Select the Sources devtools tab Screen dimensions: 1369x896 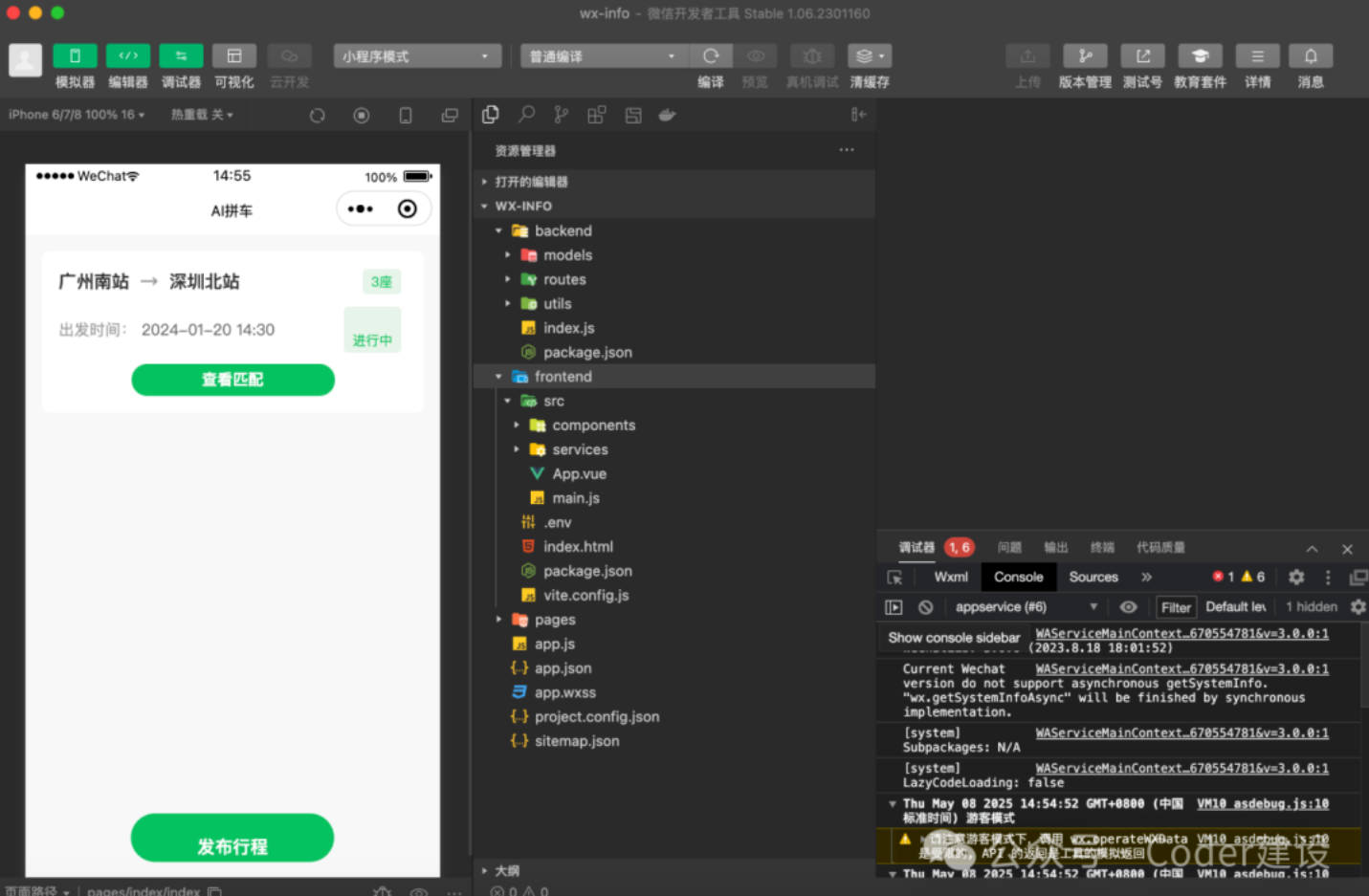(x=1093, y=577)
